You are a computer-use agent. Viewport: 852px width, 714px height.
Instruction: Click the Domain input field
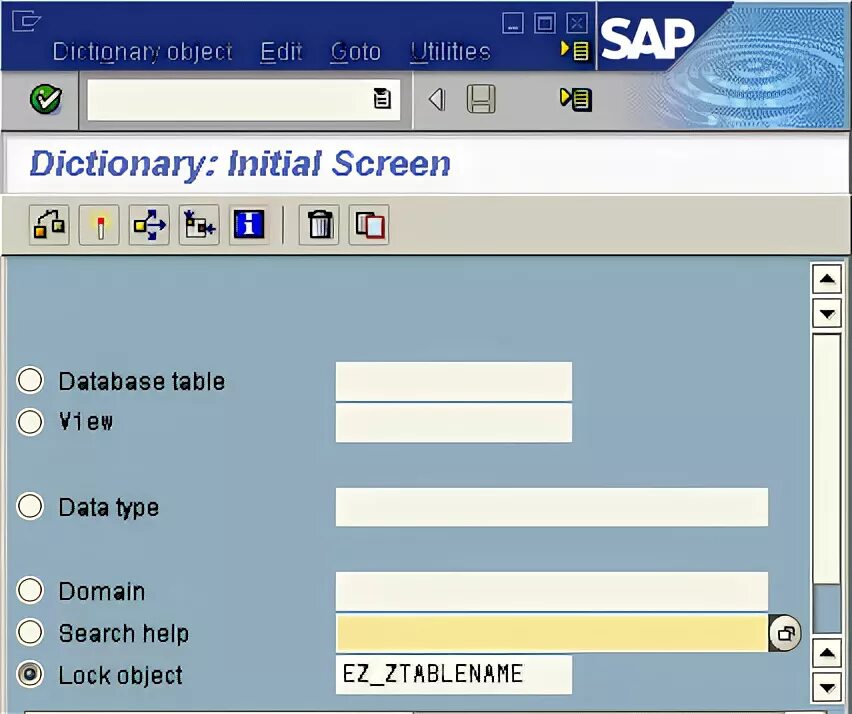(552, 591)
